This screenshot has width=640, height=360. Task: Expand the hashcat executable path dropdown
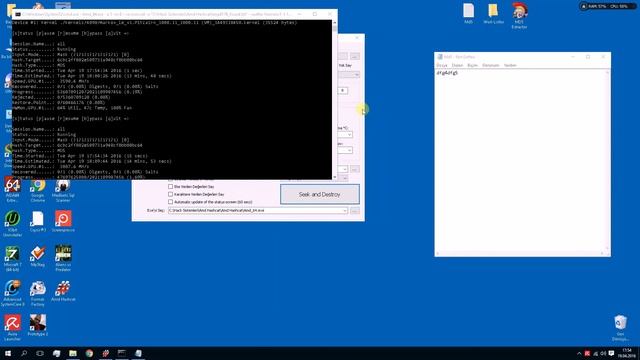344,211
